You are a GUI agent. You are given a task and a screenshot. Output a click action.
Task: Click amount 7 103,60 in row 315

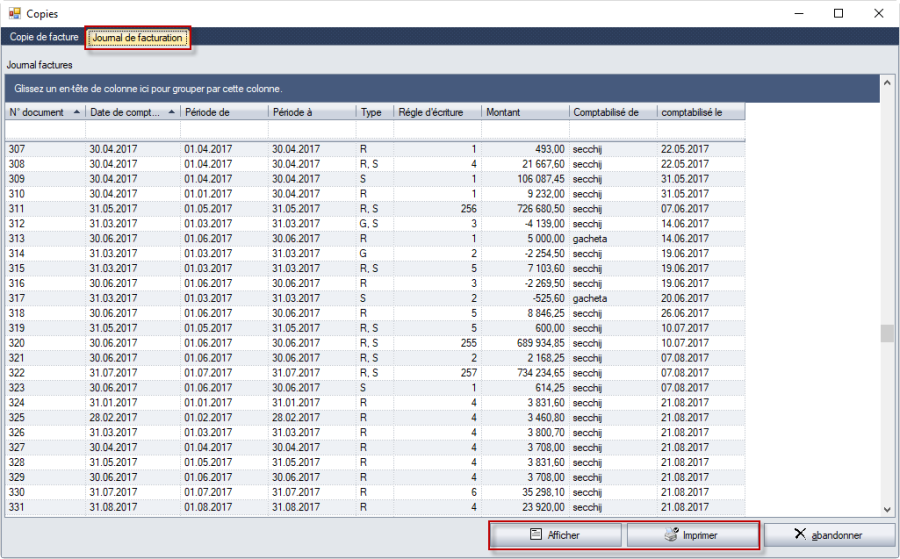(546, 269)
